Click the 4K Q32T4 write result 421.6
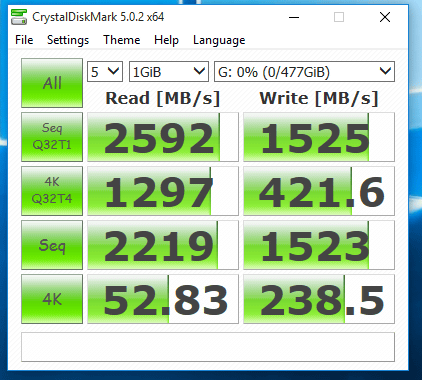This screenshot has height=380, width=422. coord(319,191)
